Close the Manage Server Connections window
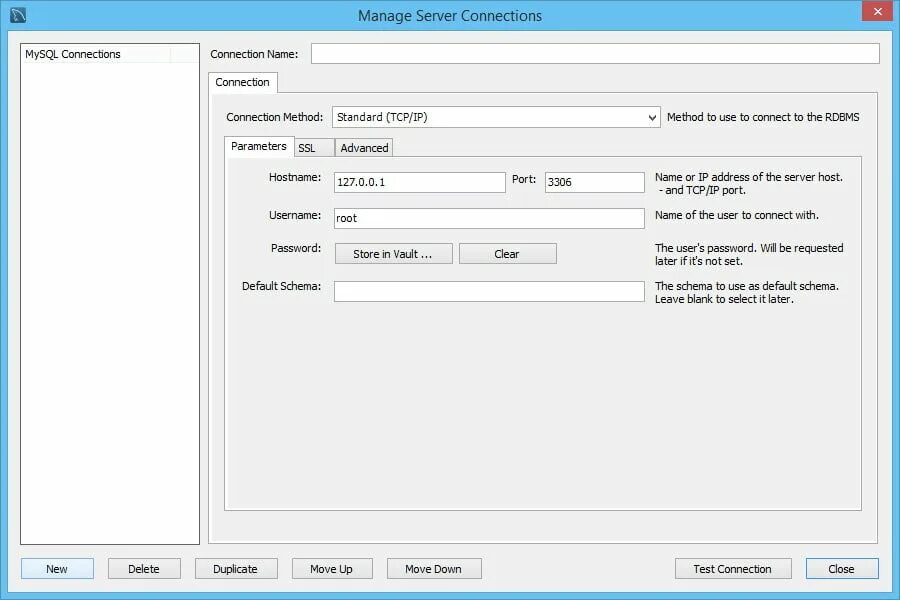The width and height of the screenshot is (900, 600). tap(878, 11)
